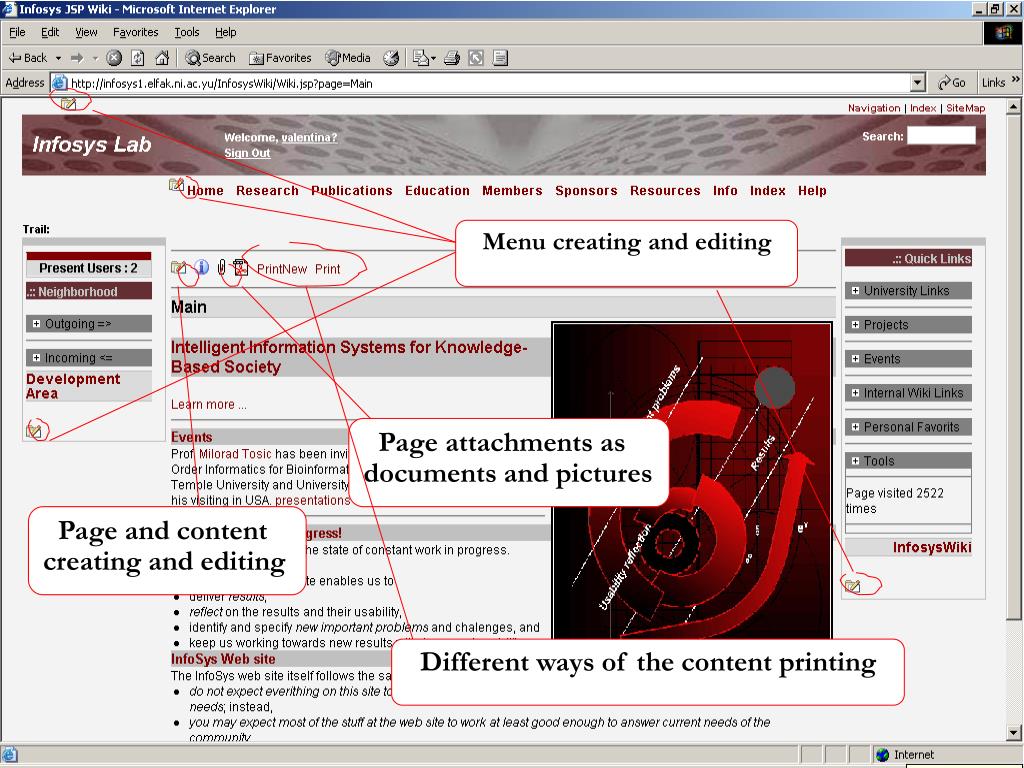Open the Resources section
Viewport: 1024px width, 768px height.
pos(665,191)
